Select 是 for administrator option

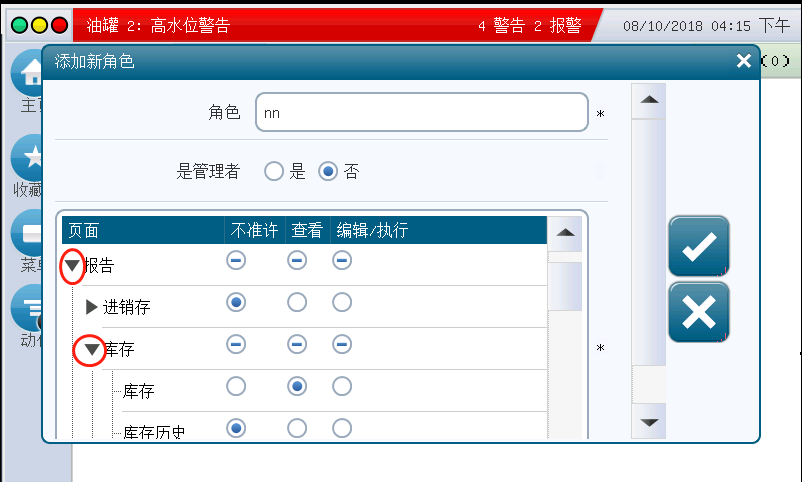click(x=275, y=171)
